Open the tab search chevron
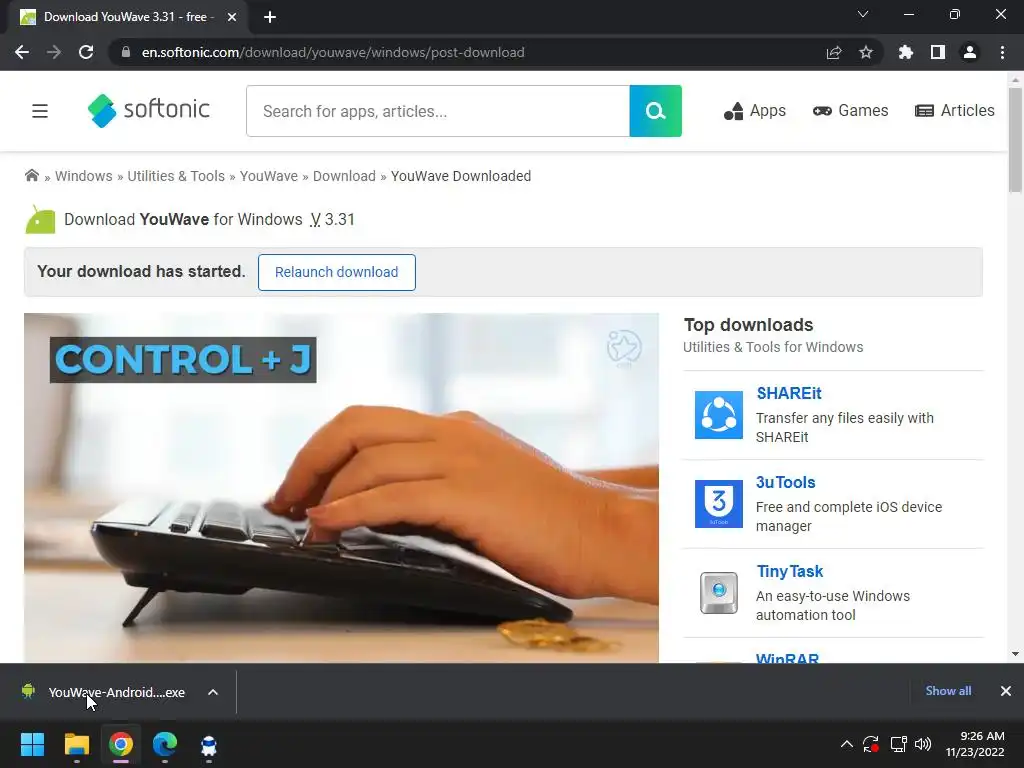Viewport: 1024px width, 768px height. (x=863, y=14)
